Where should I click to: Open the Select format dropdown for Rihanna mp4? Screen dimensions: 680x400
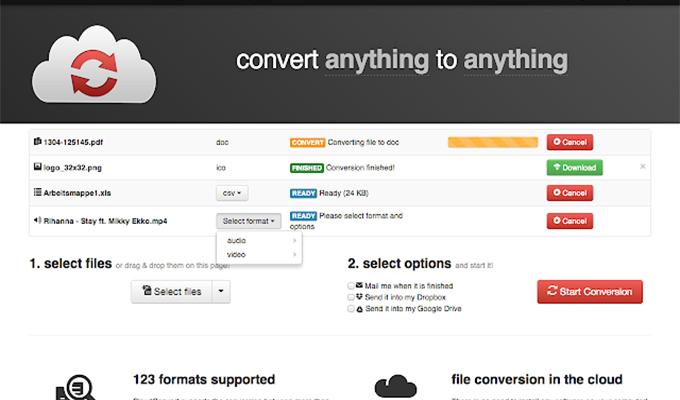point(248,221)
